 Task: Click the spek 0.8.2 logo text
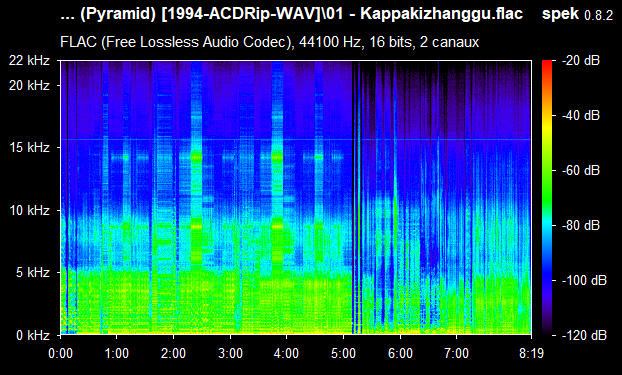577,14
